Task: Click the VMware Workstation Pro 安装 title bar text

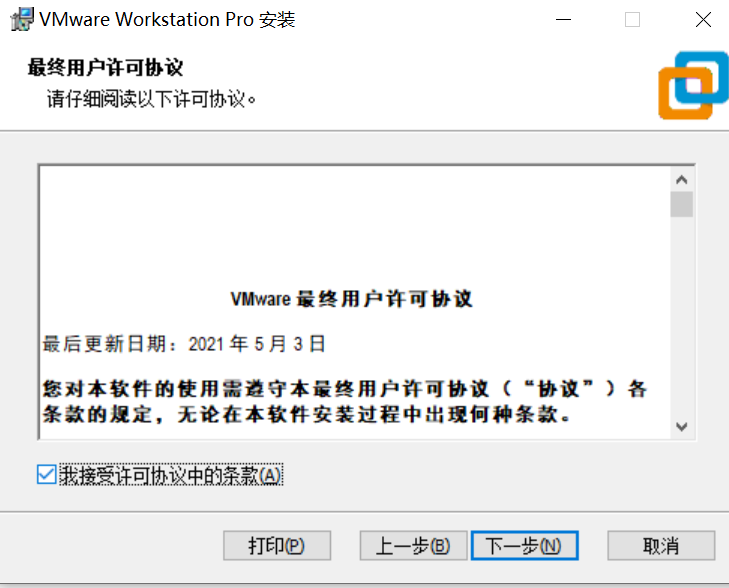Action: tap(167, 20)
